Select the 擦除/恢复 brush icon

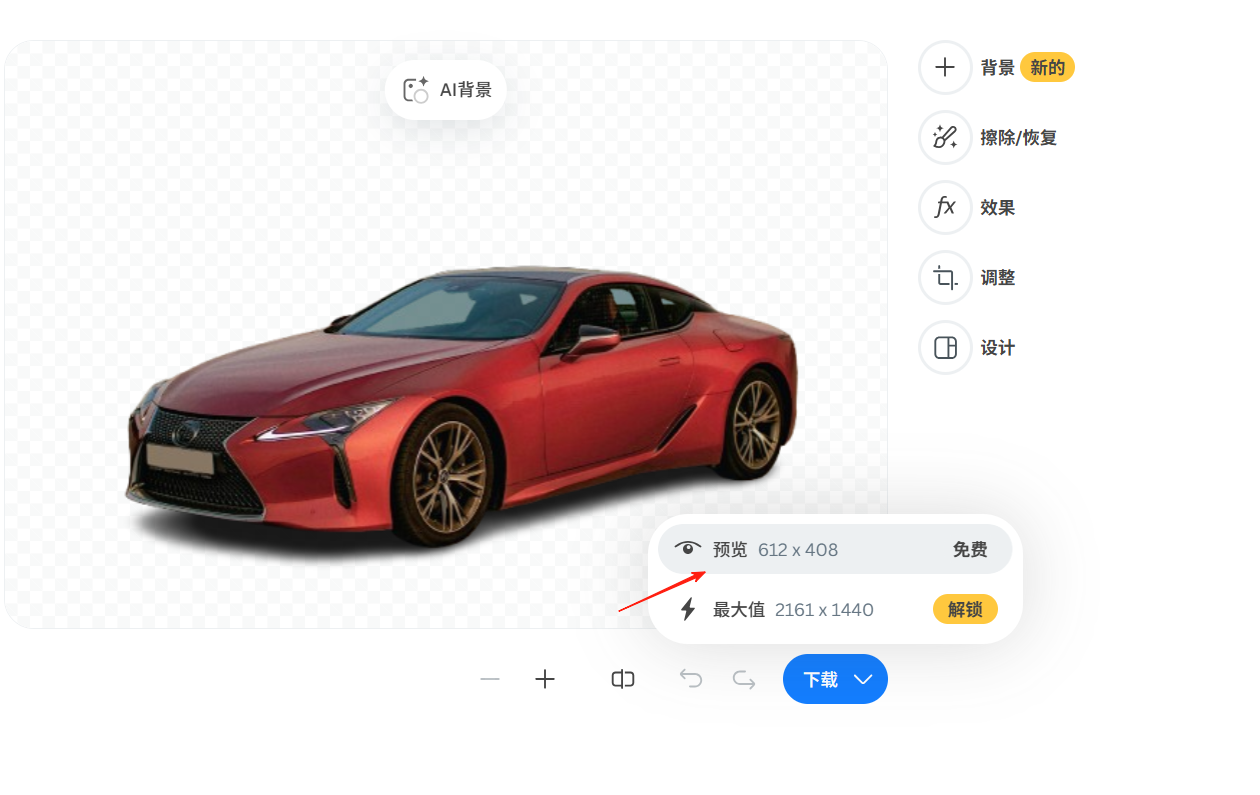coord(945,138)
